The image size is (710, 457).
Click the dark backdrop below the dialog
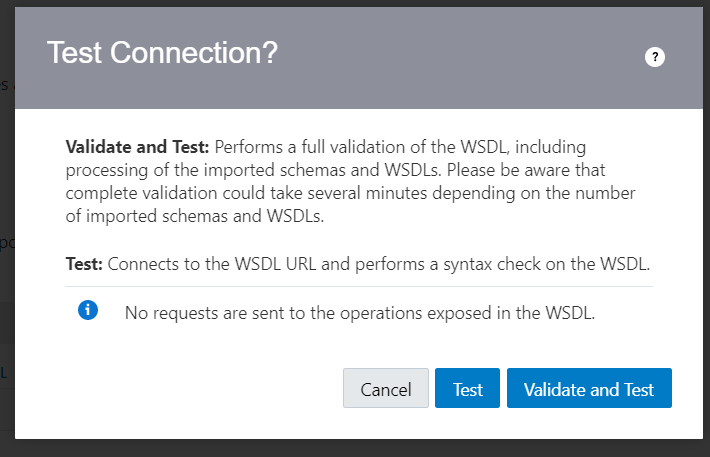350,448
